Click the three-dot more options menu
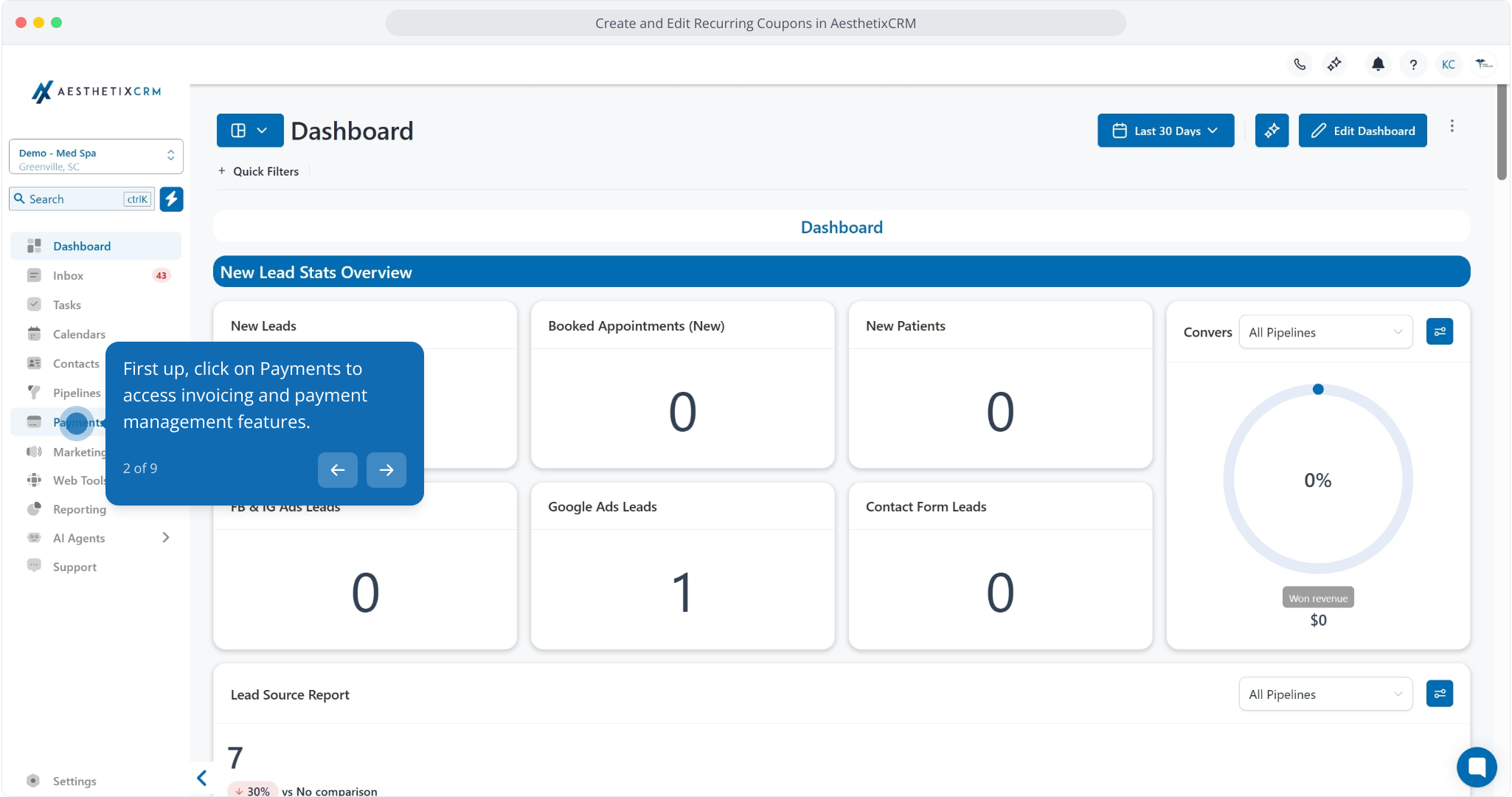Screen dimensions: 1512x797 [x=1452, y=126]
